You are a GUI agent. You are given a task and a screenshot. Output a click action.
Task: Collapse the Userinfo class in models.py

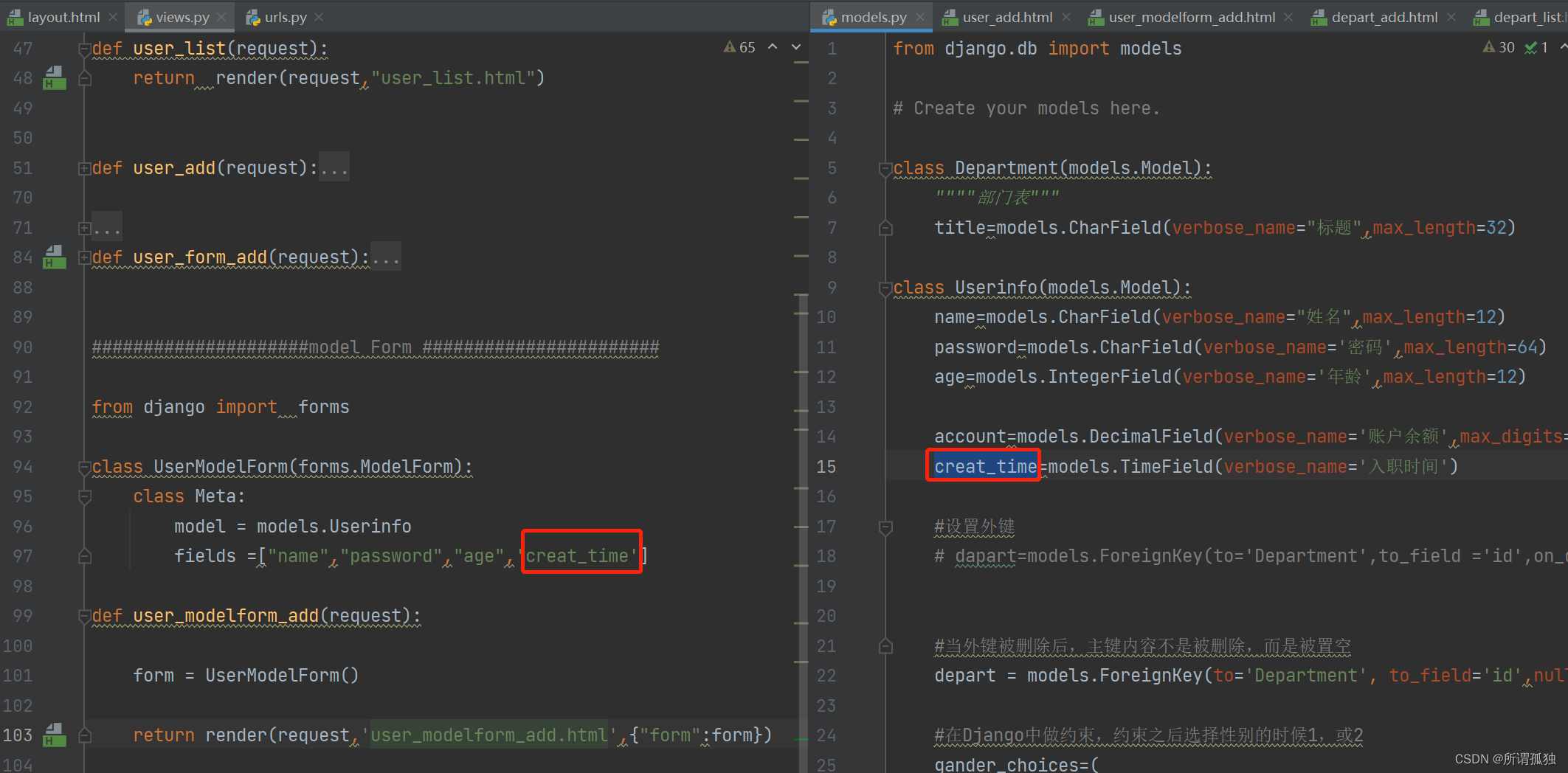[x=885, y=288]
